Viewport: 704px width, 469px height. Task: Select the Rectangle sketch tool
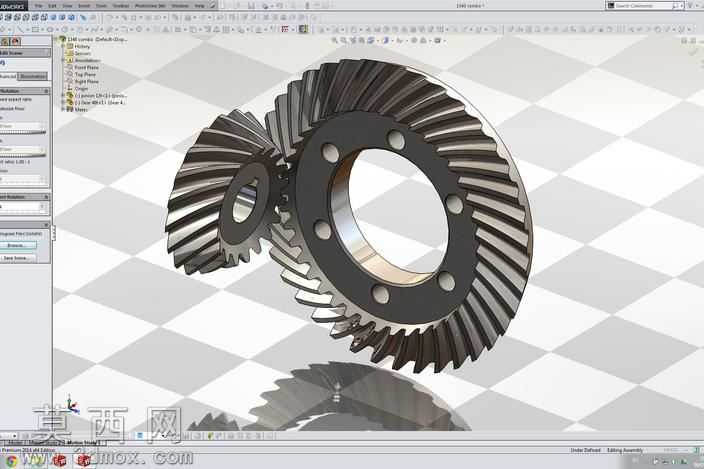click(x=35, y=30)
